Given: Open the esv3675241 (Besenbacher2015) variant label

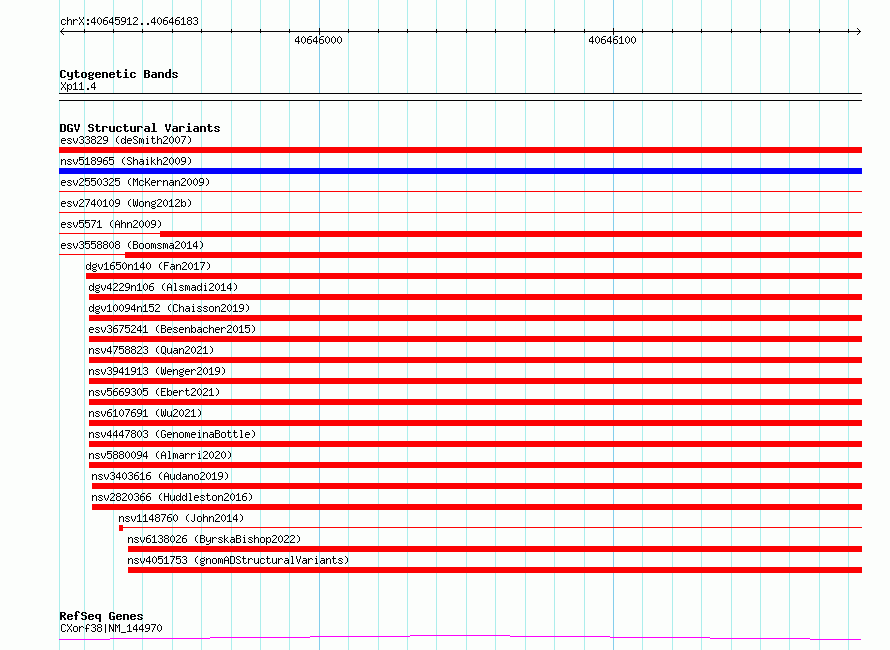Looking at the screenshot, I should coord(172,329).
